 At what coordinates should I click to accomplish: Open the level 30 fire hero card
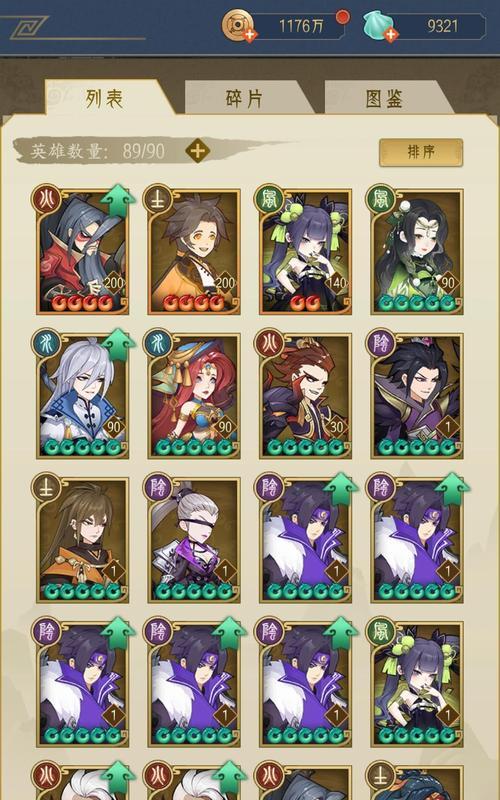click(305, 395)
